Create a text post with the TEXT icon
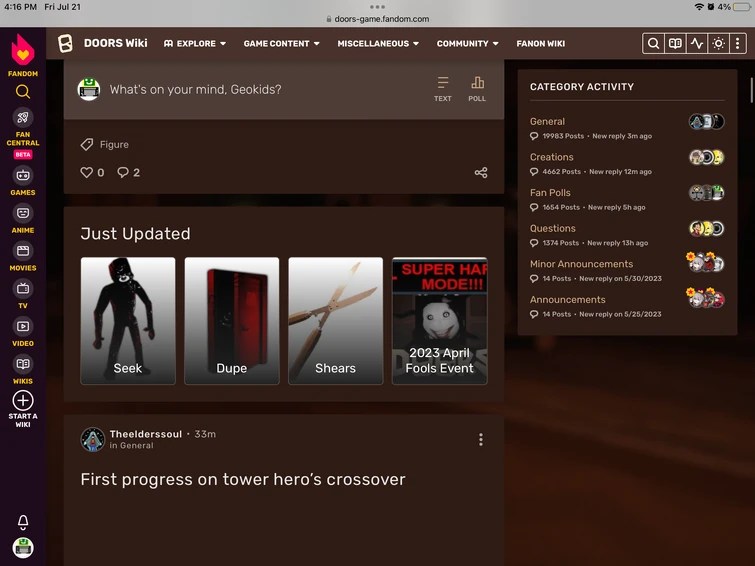 (x=443, y=89)
